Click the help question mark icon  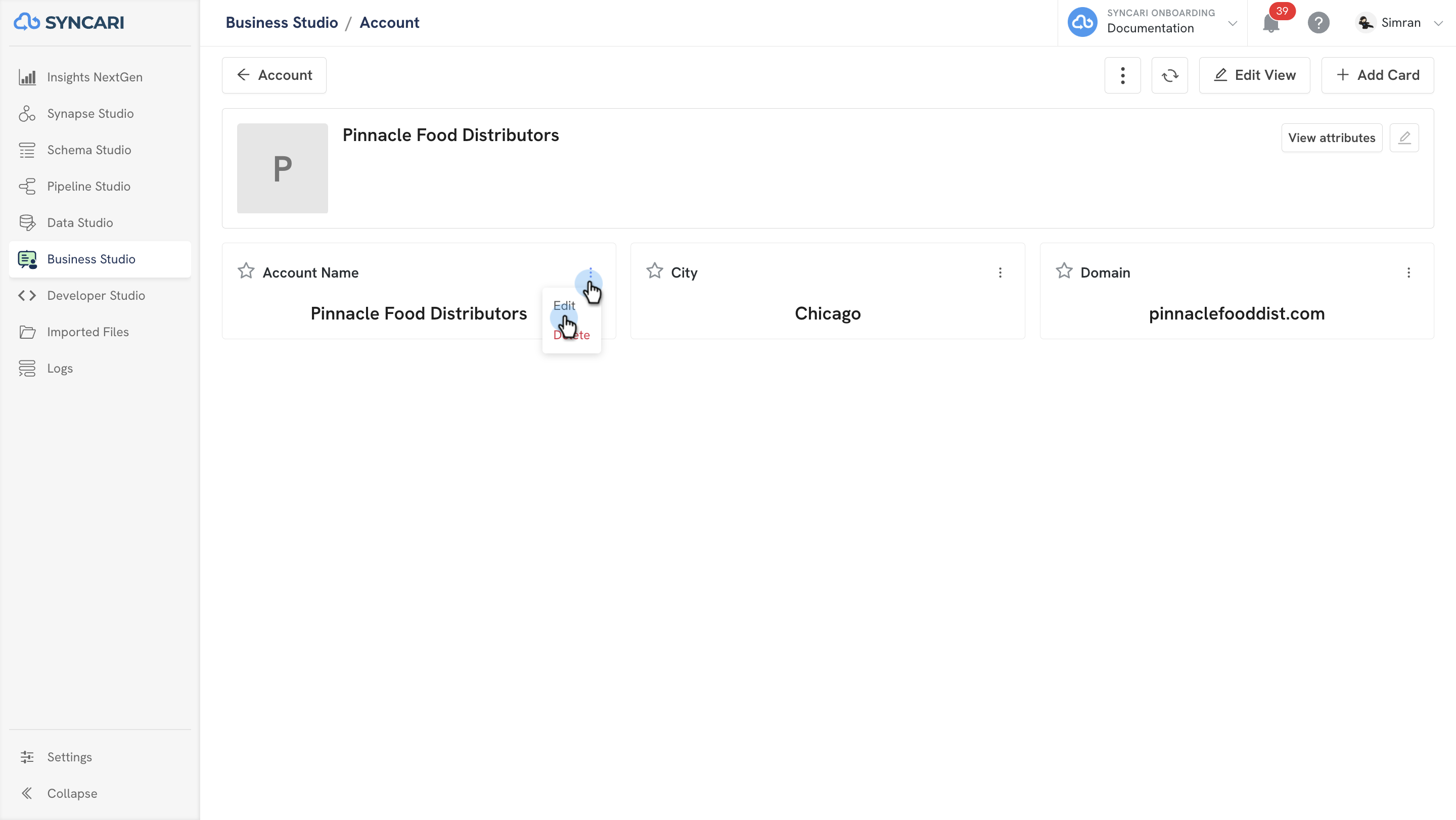[x=1318, y=23]
